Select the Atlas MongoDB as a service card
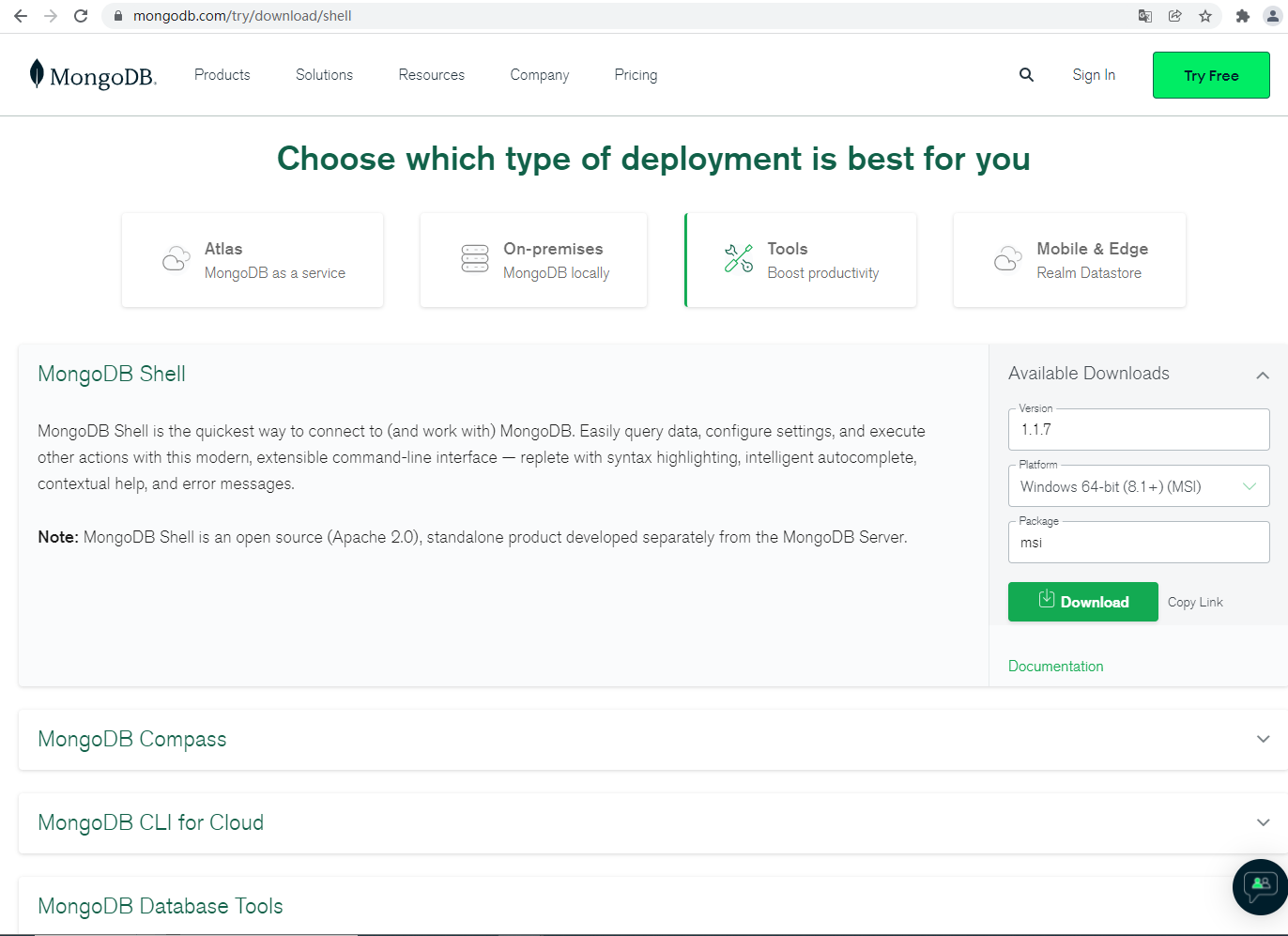Viewport: 1288px width, 936px height. 253,260
